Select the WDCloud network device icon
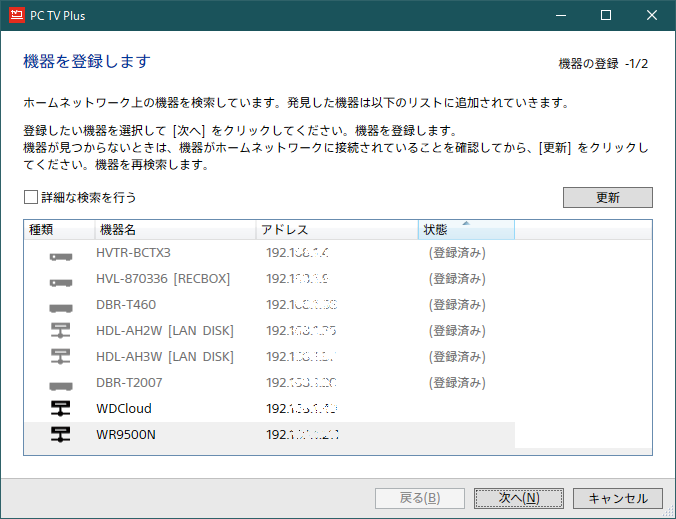Screen dimensions: 676x519 point(60,409)
